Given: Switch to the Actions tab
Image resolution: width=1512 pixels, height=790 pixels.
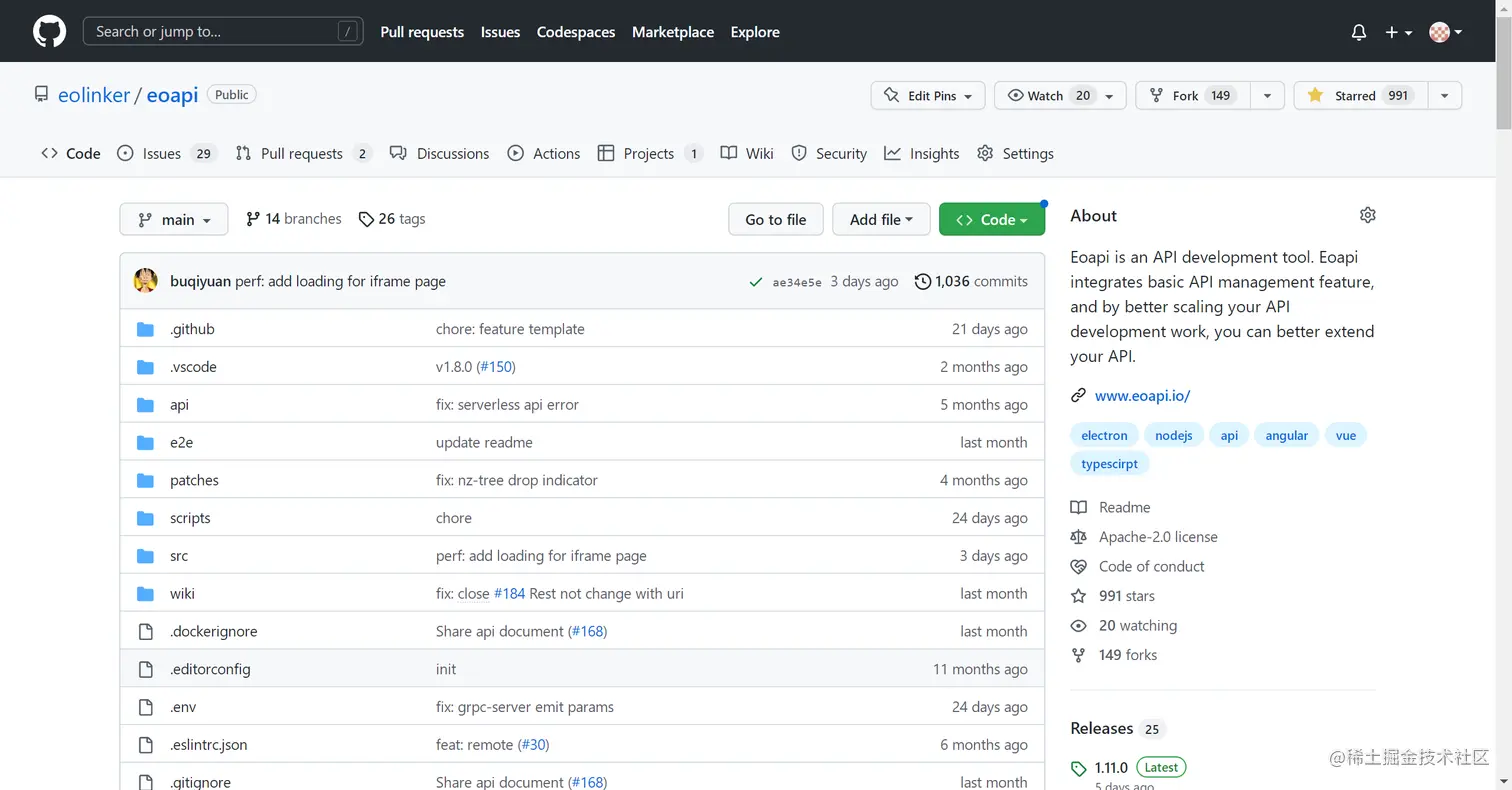Looking at the screenshot, I should pos(544,153).
